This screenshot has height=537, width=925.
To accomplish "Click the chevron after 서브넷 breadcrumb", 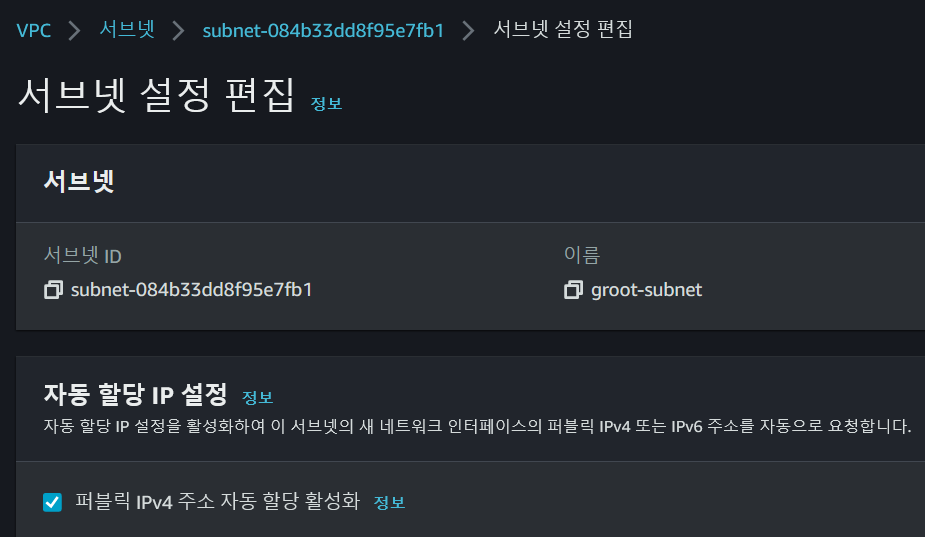I will pyautogui.click(x=178, y=30).
